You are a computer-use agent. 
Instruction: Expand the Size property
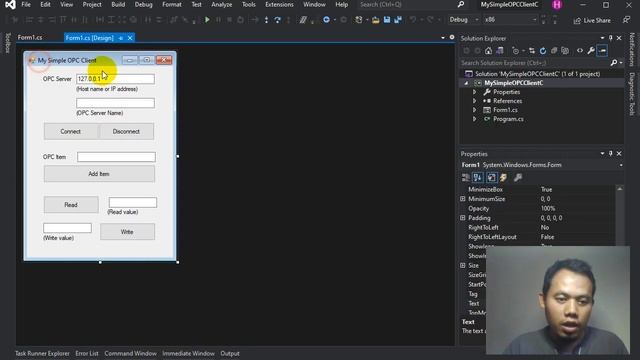[x=462, y=265]
